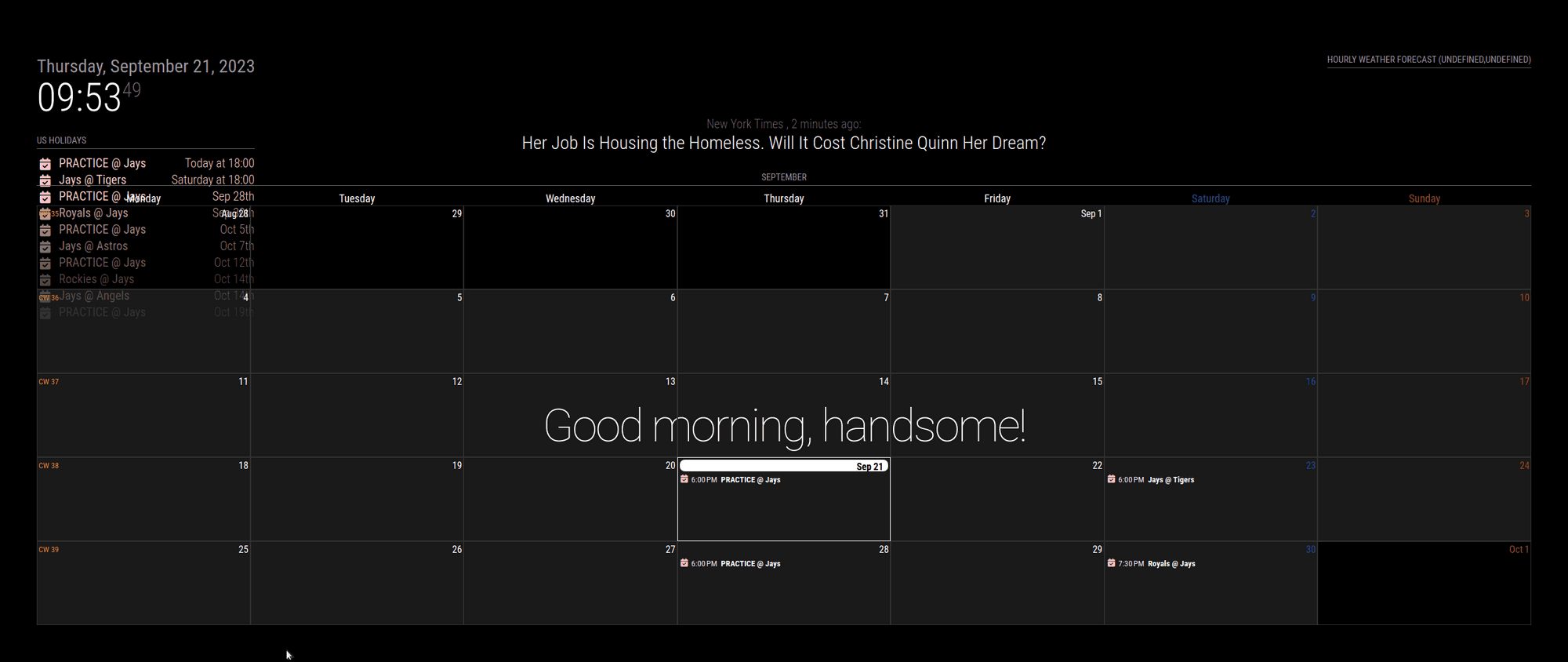Click the 09:53 clock display

point(79,98)
